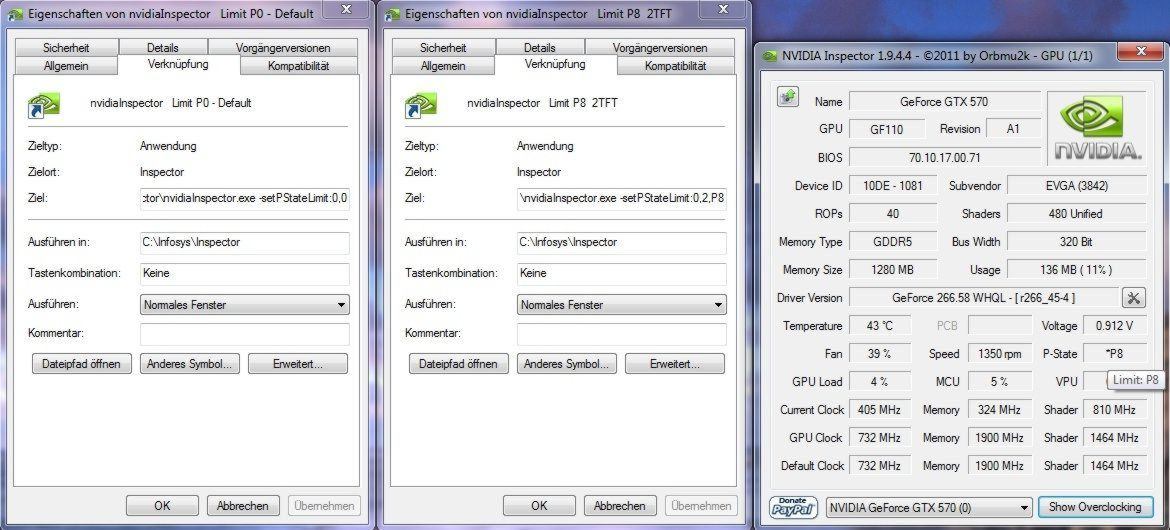Click the NVIDIA logo in Inspector window
1170x530 pixels.
click(x=1097, y=130)
